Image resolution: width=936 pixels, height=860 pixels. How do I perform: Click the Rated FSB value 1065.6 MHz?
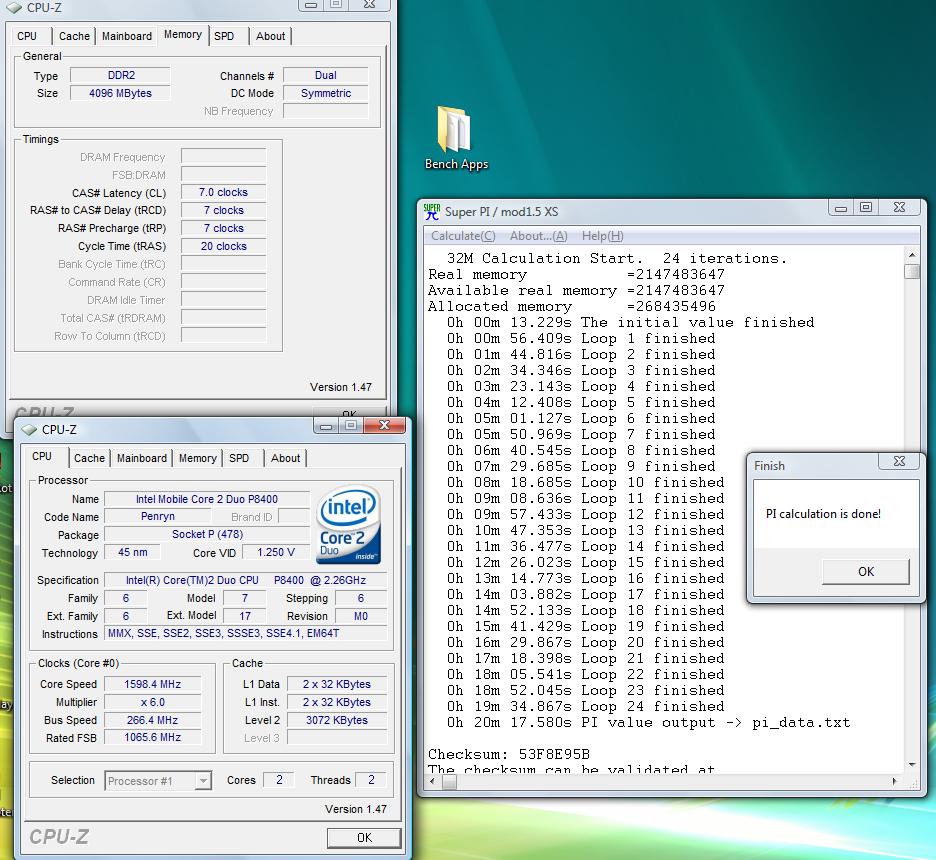click(152, 737)
